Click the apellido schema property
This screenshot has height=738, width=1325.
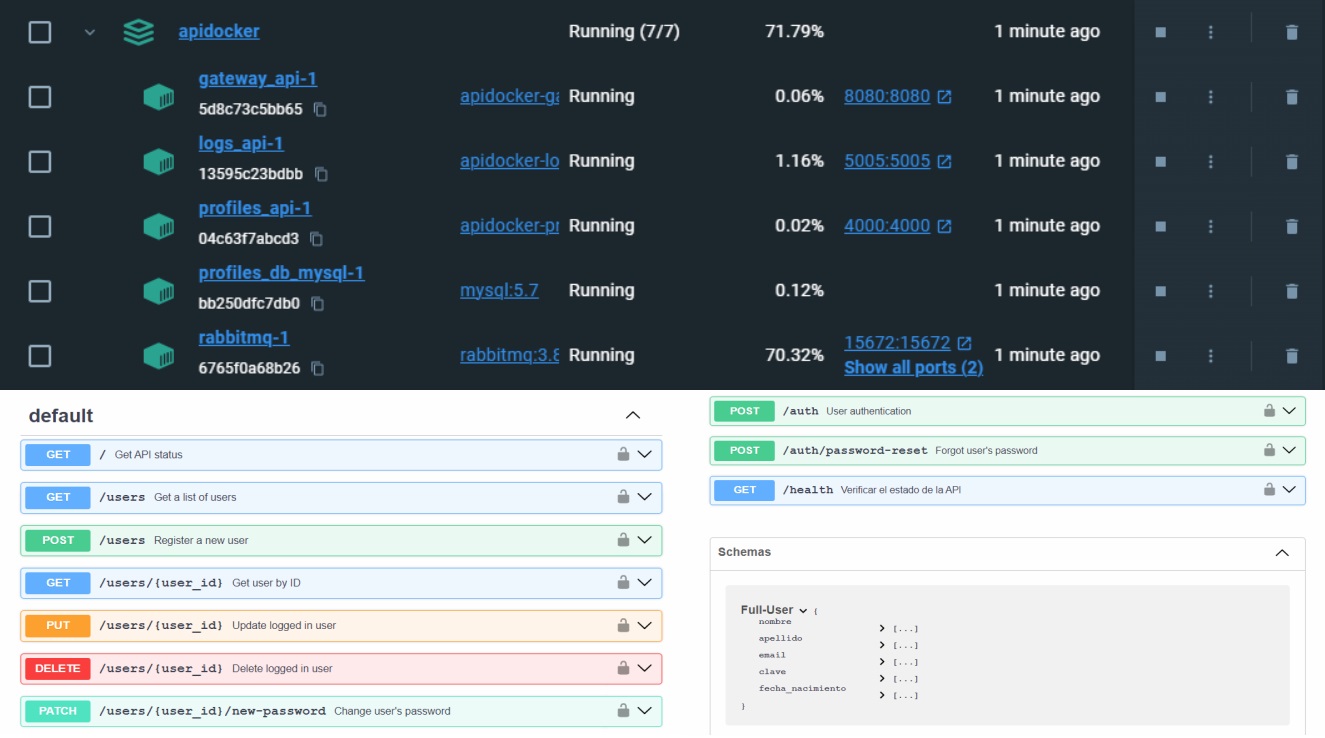tap(780, 638)
